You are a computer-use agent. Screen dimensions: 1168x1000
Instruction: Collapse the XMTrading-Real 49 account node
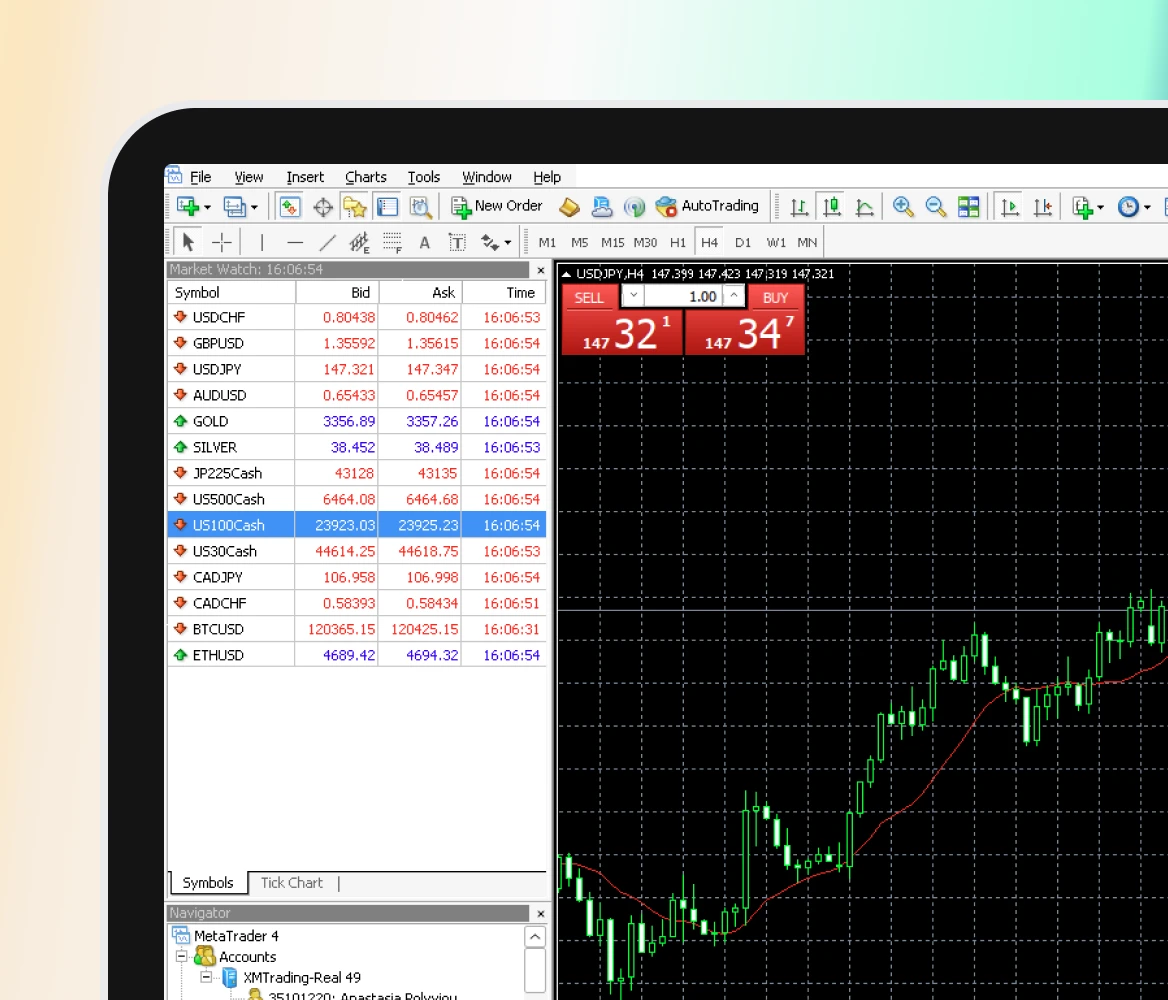205,977
